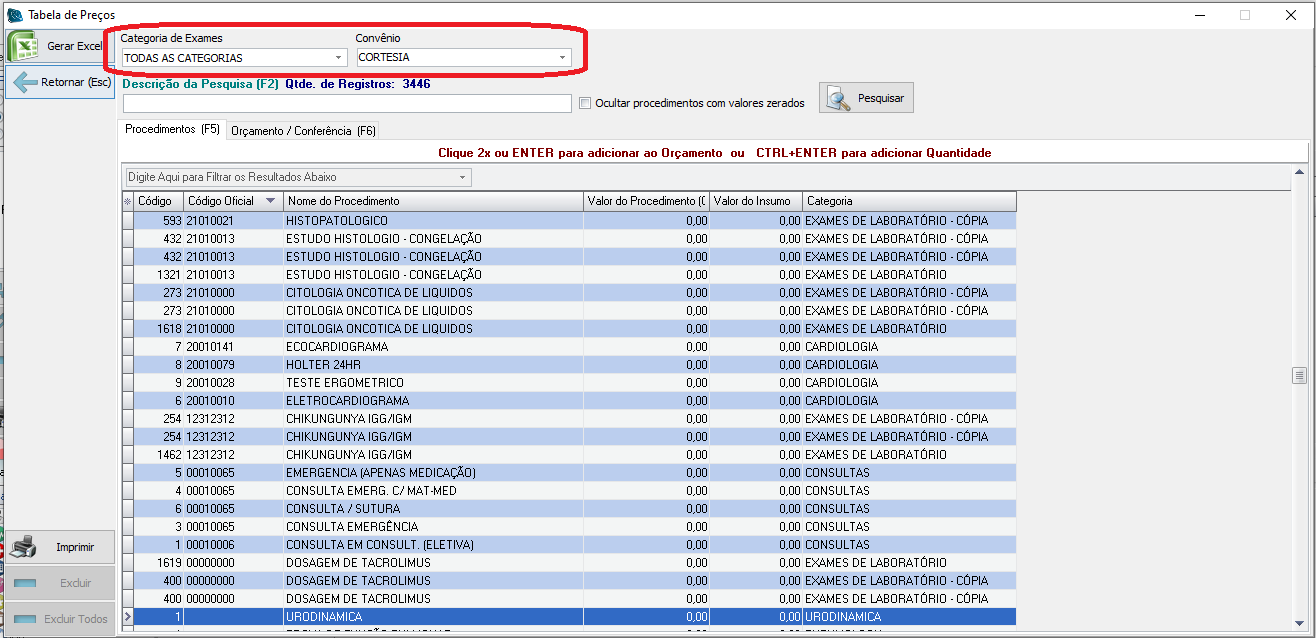Click the Tabela de Preços window icon
The height and width of the screenshot is (638, 1316).
click(14, 15)
